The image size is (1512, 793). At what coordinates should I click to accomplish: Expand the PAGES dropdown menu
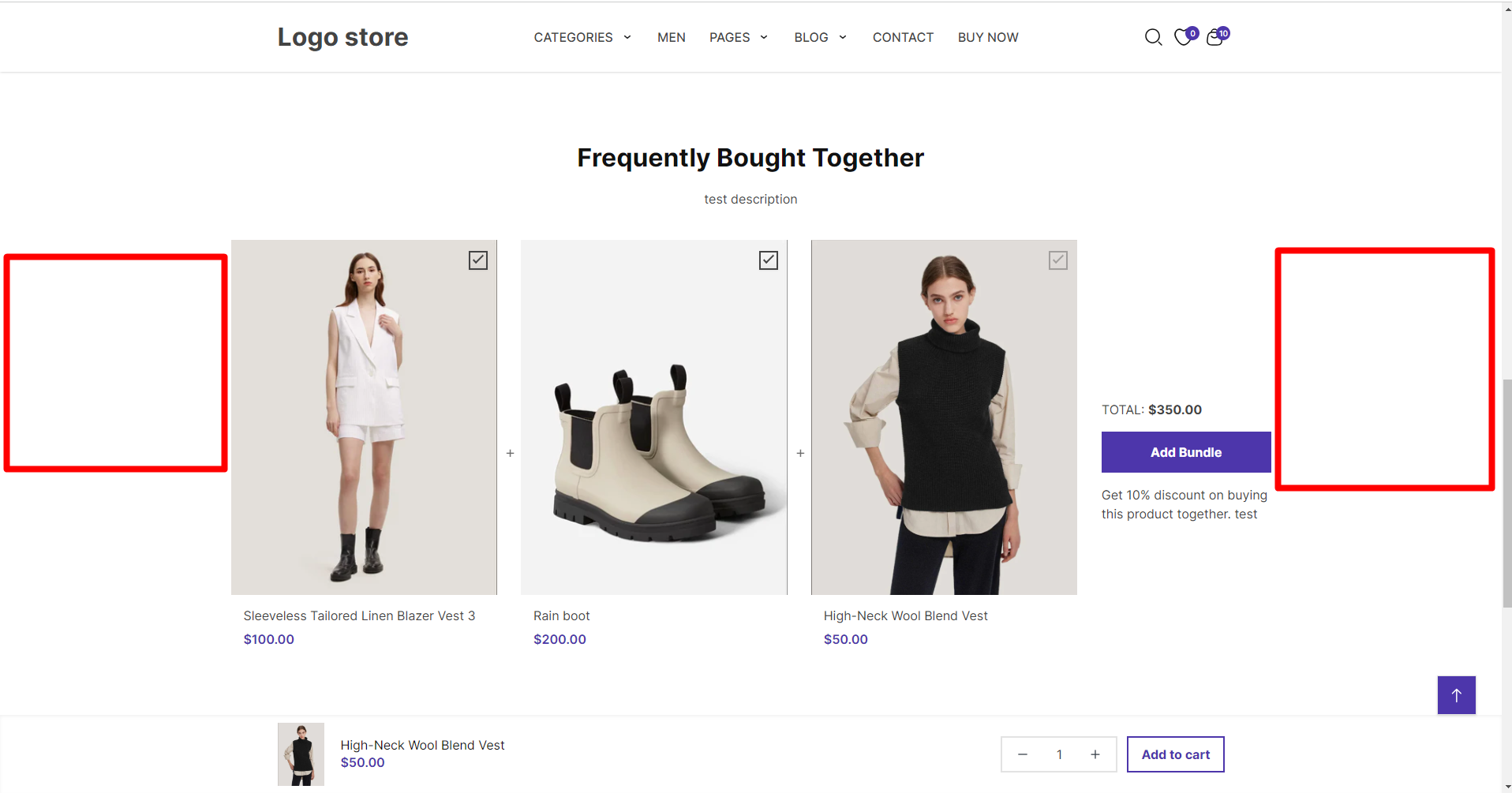click(739, 37)
